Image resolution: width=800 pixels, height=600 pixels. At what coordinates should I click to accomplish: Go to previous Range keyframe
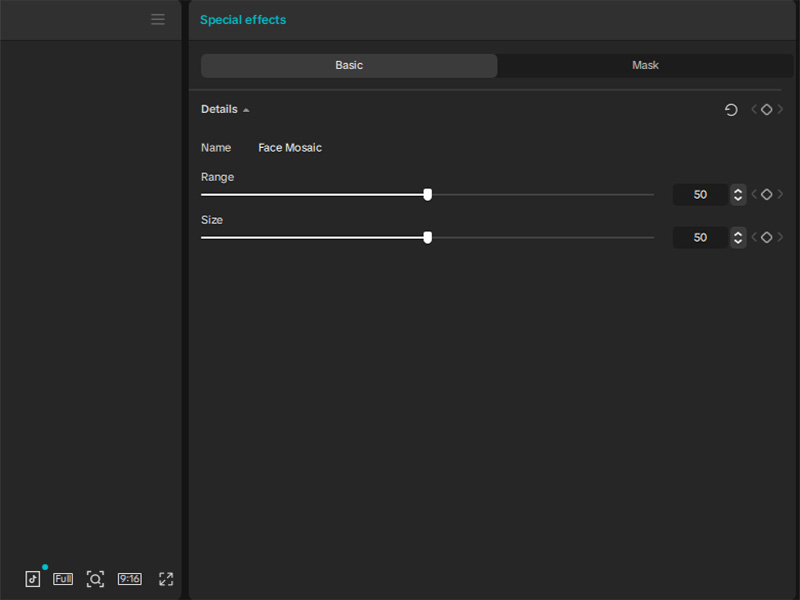[x=754, y=194]
